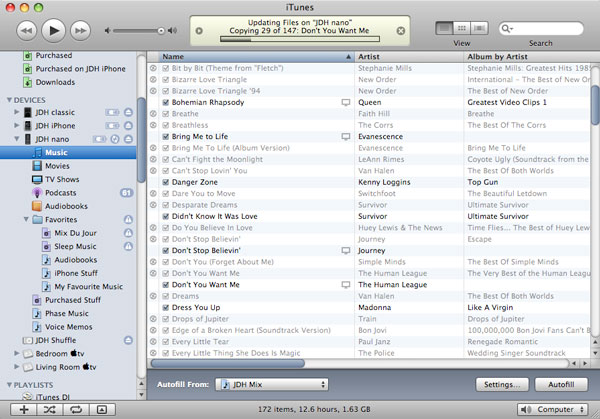Skip back to previous track
Image resolution: width=600 pixels, height=419 pixels.
[26, 31]
